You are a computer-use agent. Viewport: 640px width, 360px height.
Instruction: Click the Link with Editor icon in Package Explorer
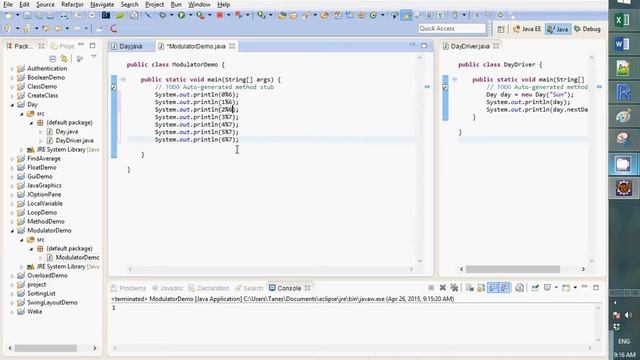point(64,58)
